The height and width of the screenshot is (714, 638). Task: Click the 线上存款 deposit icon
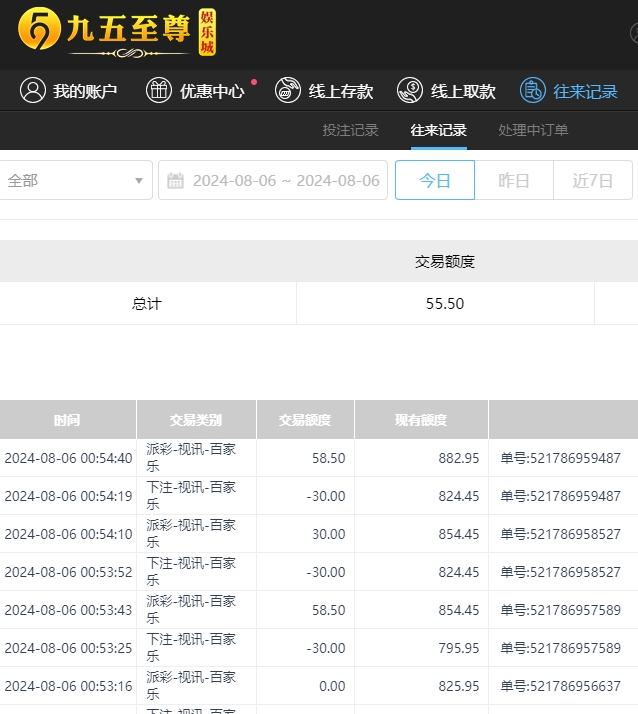click(x=288, y=91)
